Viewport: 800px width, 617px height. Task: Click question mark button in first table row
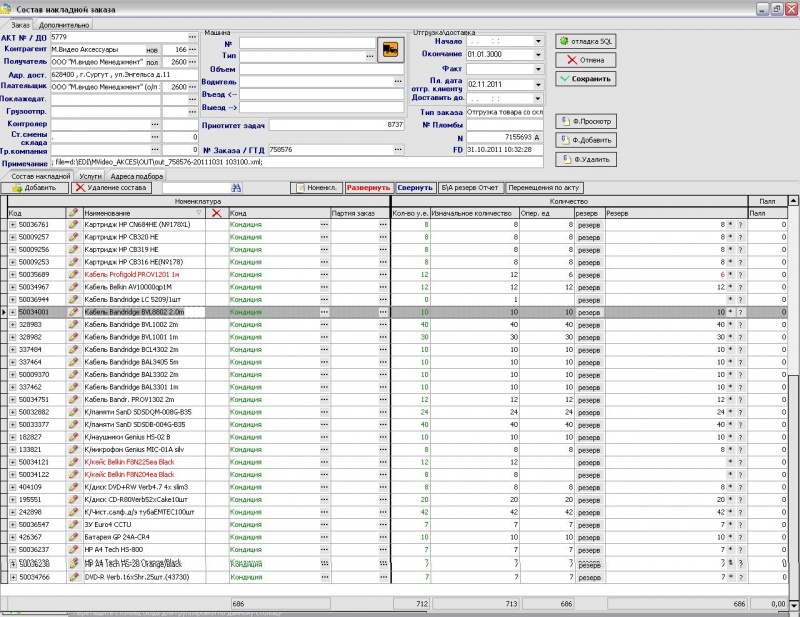[x=741, y=225]
